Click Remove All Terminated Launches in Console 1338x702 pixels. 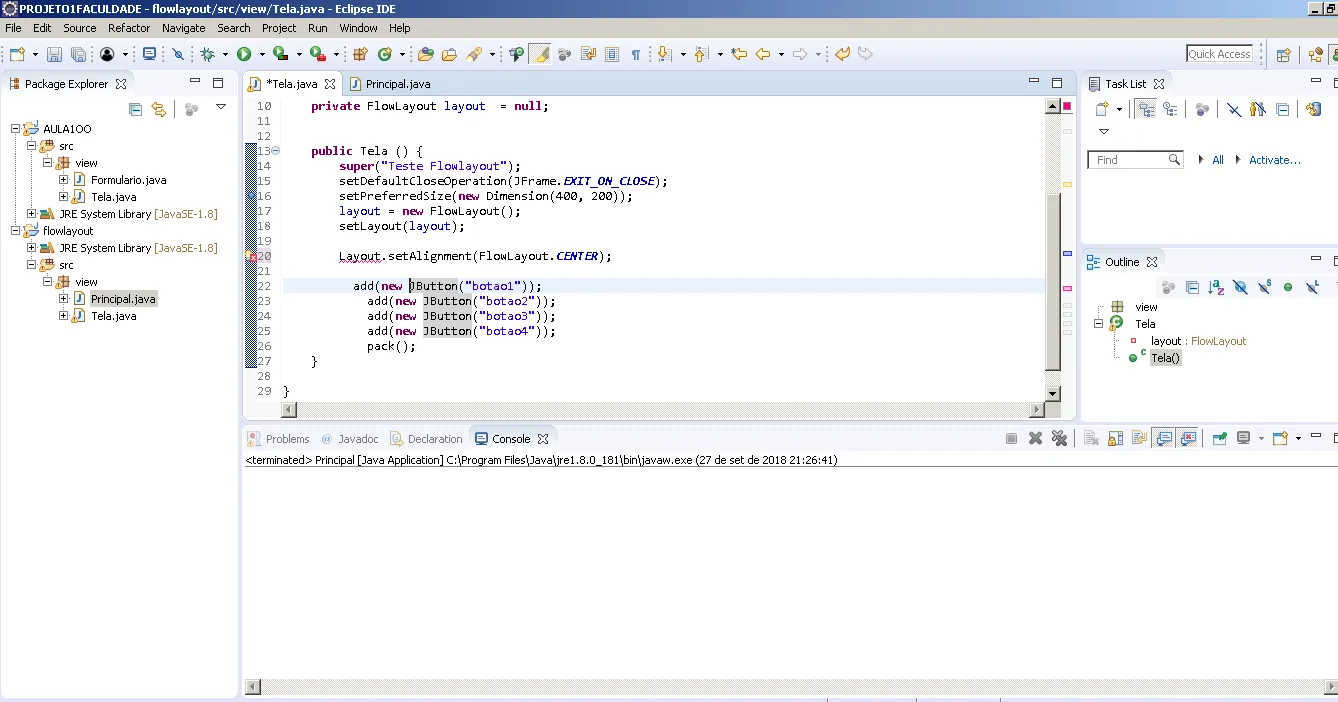point(1059,439)
